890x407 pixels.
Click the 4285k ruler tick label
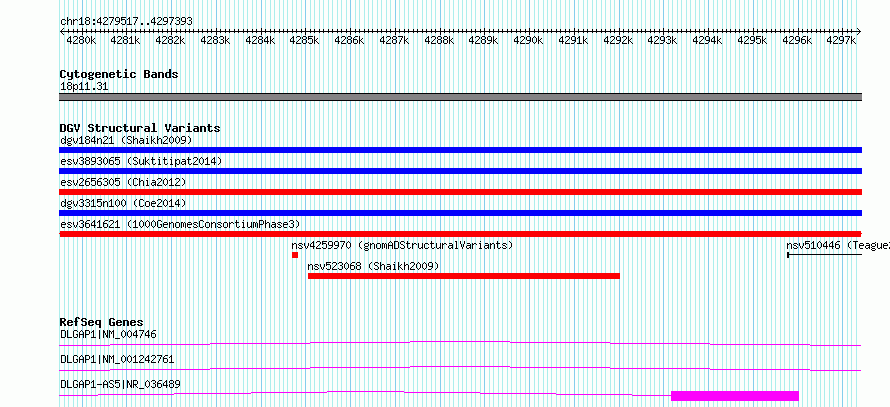click(x=304, y=40)
